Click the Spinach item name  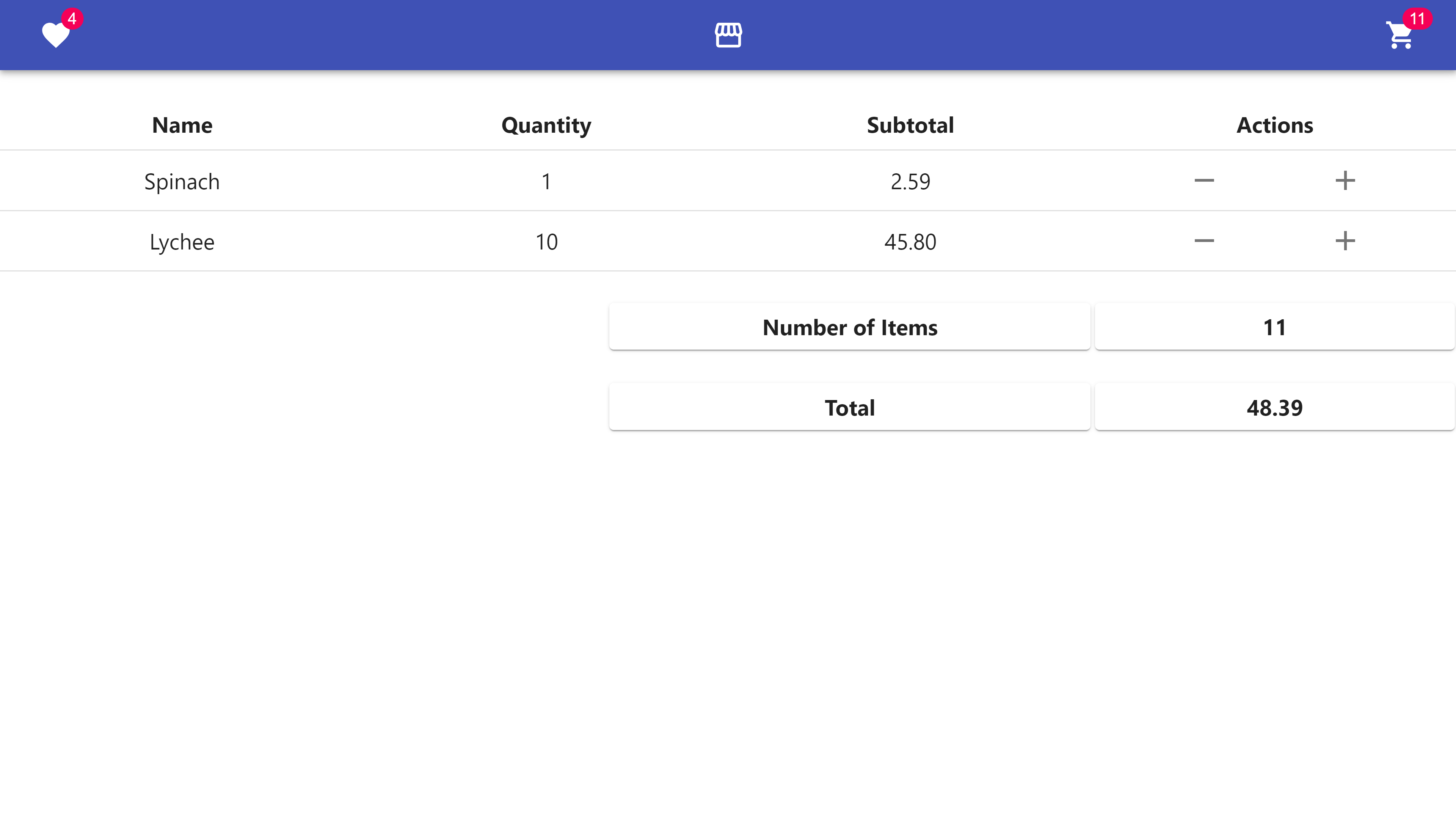(182, 182)
